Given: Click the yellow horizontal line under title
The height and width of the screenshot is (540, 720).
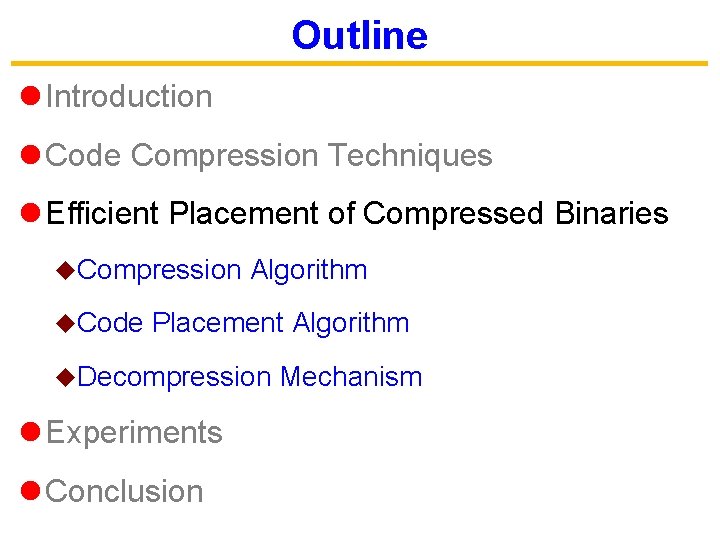Looking at the screenshot, I should coord(359,64).
